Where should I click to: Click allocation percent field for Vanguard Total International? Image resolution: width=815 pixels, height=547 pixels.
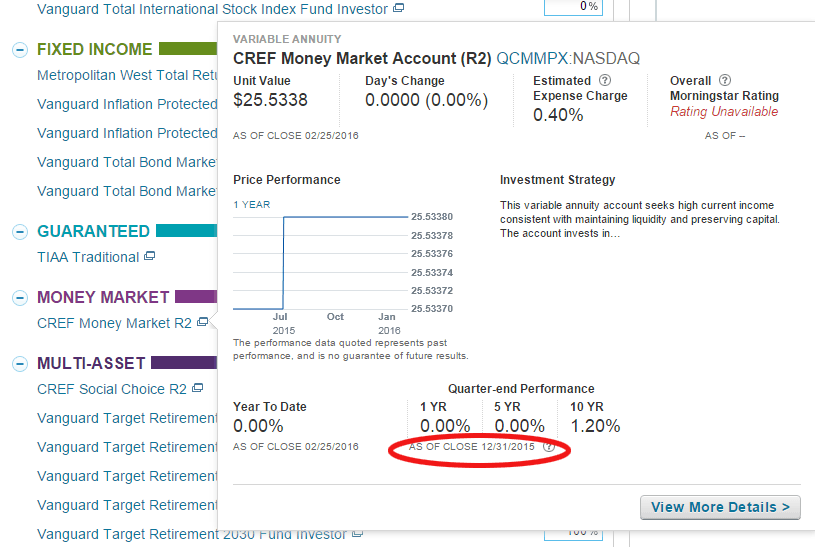(x=573, y=7)
